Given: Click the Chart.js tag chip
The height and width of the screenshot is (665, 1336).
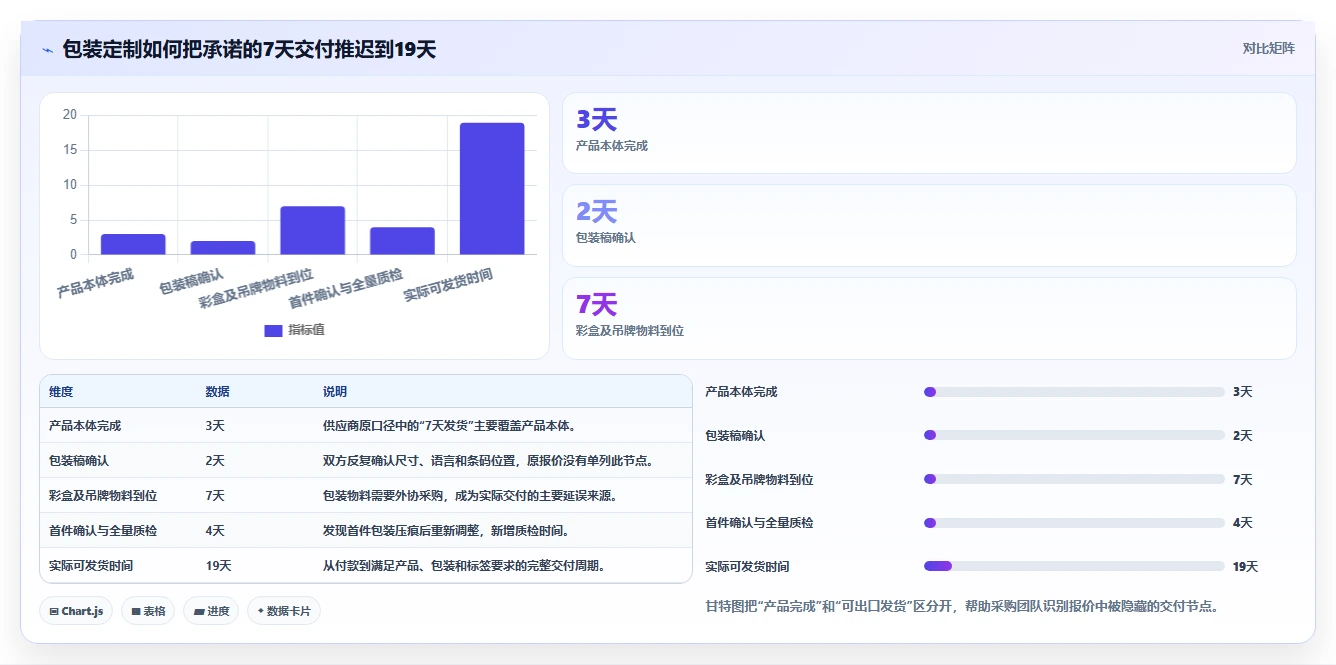Looking at the screenshot, I should (x=76, y=611).
